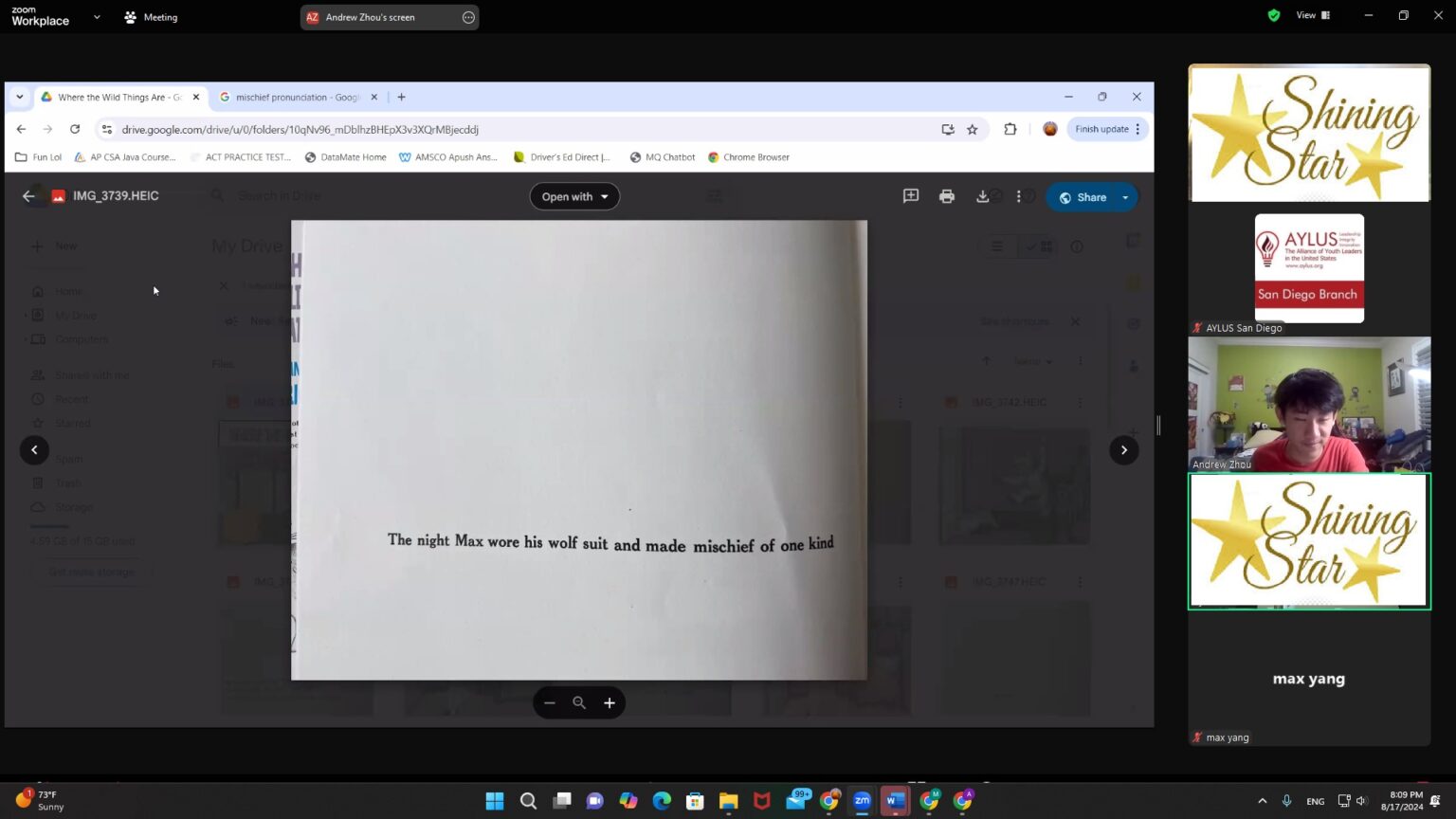Click the ENG language indicator
This screenshot has height=819, width=1456.
click(x=1316, y=801)
